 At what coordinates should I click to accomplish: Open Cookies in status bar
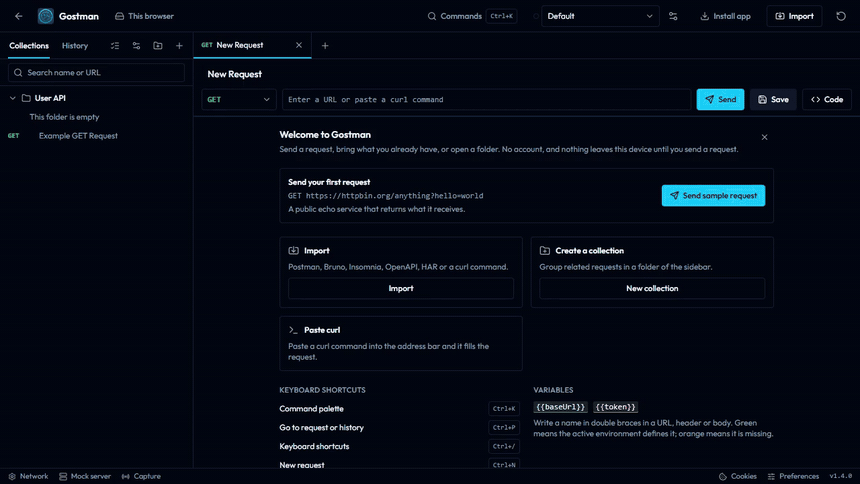[738, 476]
